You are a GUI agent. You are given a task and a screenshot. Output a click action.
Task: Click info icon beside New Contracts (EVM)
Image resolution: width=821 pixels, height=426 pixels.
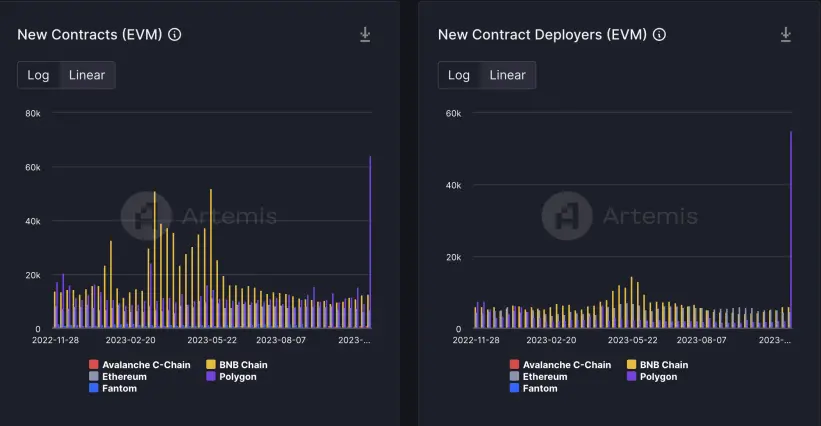[174, 35]
